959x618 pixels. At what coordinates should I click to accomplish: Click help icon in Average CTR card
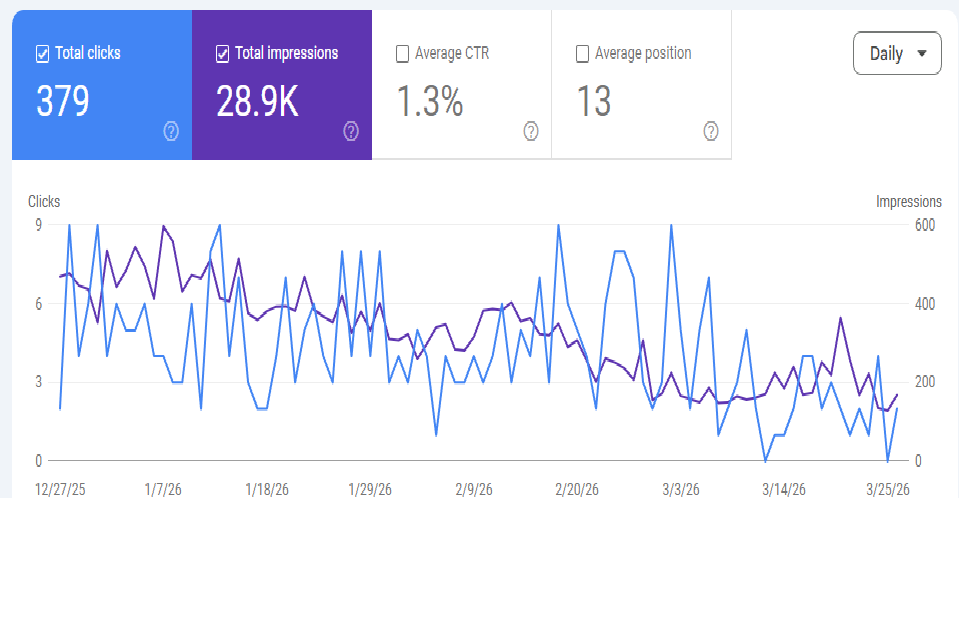tap(531, 131)
